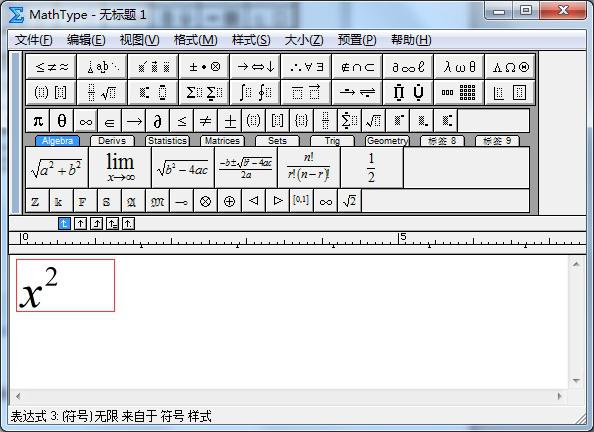Open the Greek lowercase letters palette
Screen dimensions: 594x432
pyautogui.click(x=459, y=67)
